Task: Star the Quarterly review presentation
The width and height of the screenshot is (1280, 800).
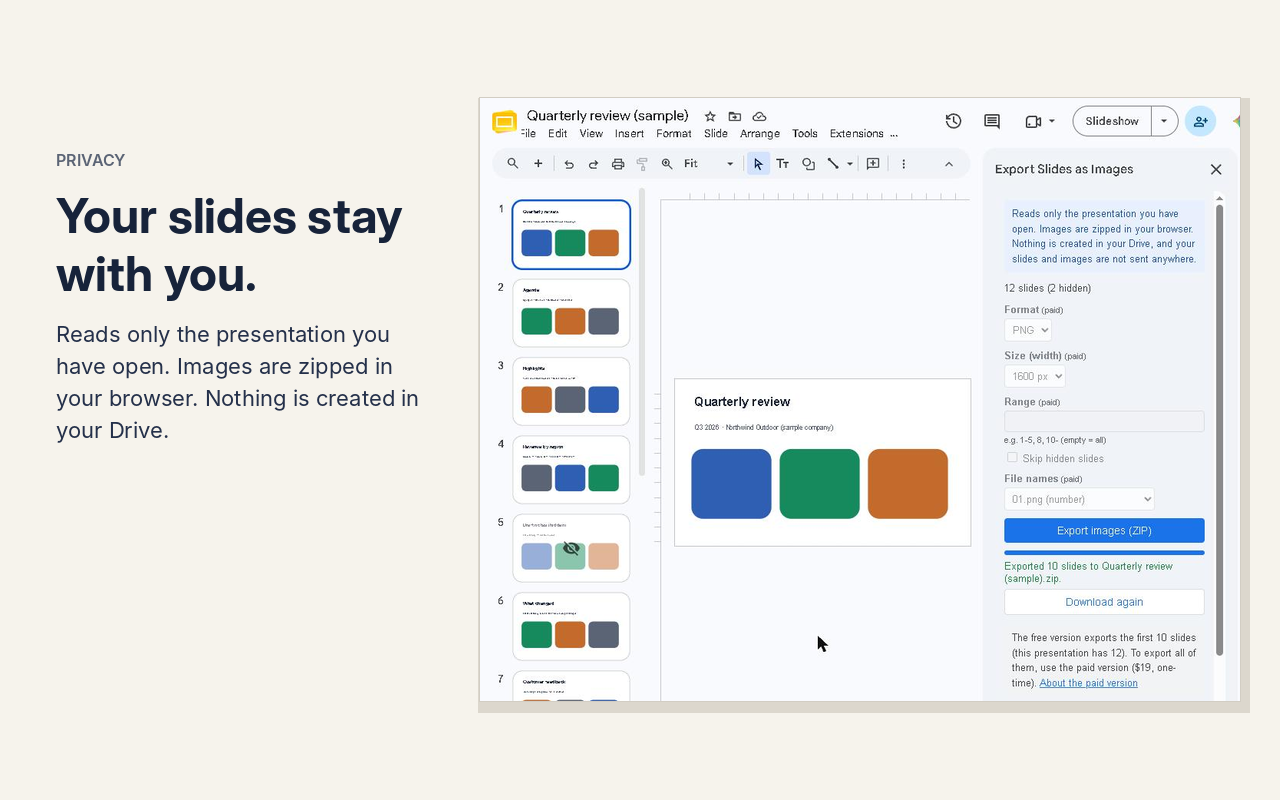Action: 710,116
